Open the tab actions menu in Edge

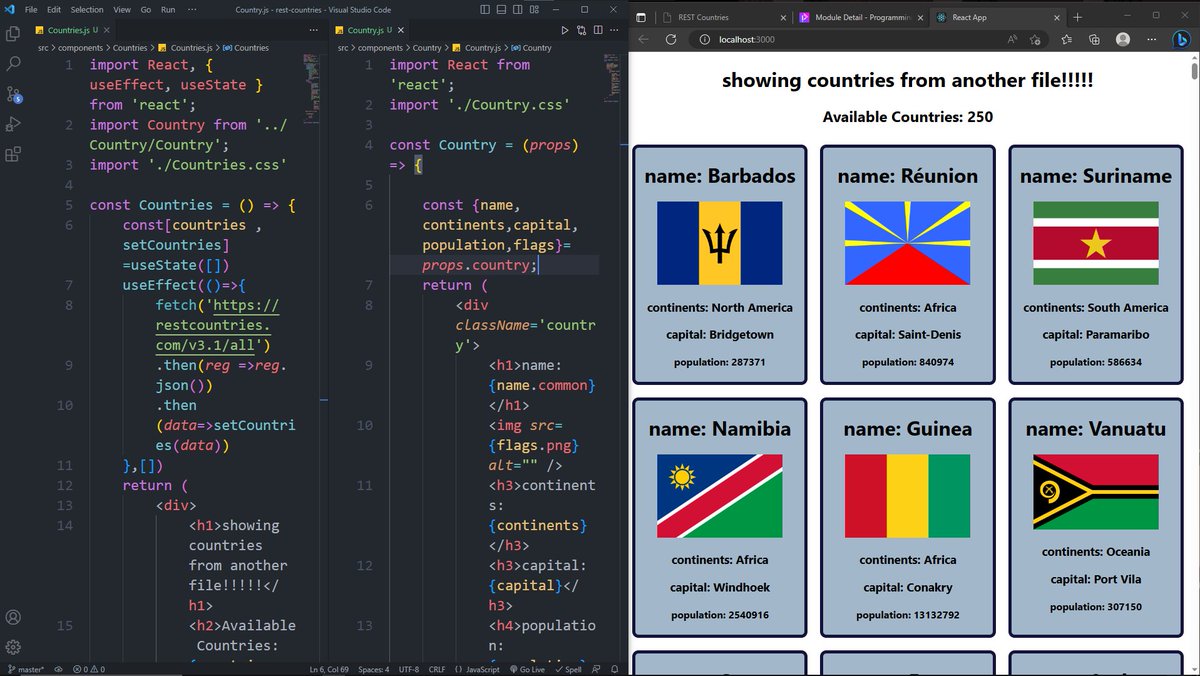(x=640, y=17)
